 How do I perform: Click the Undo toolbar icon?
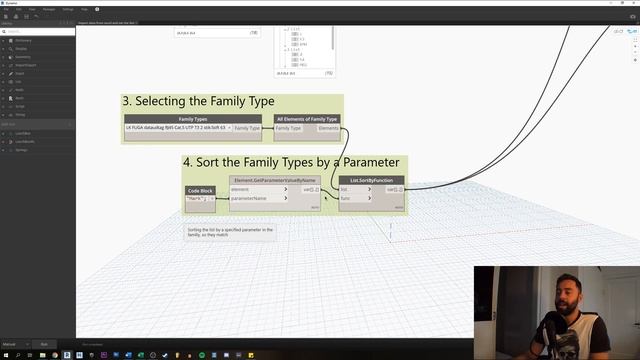coord(36,16)
